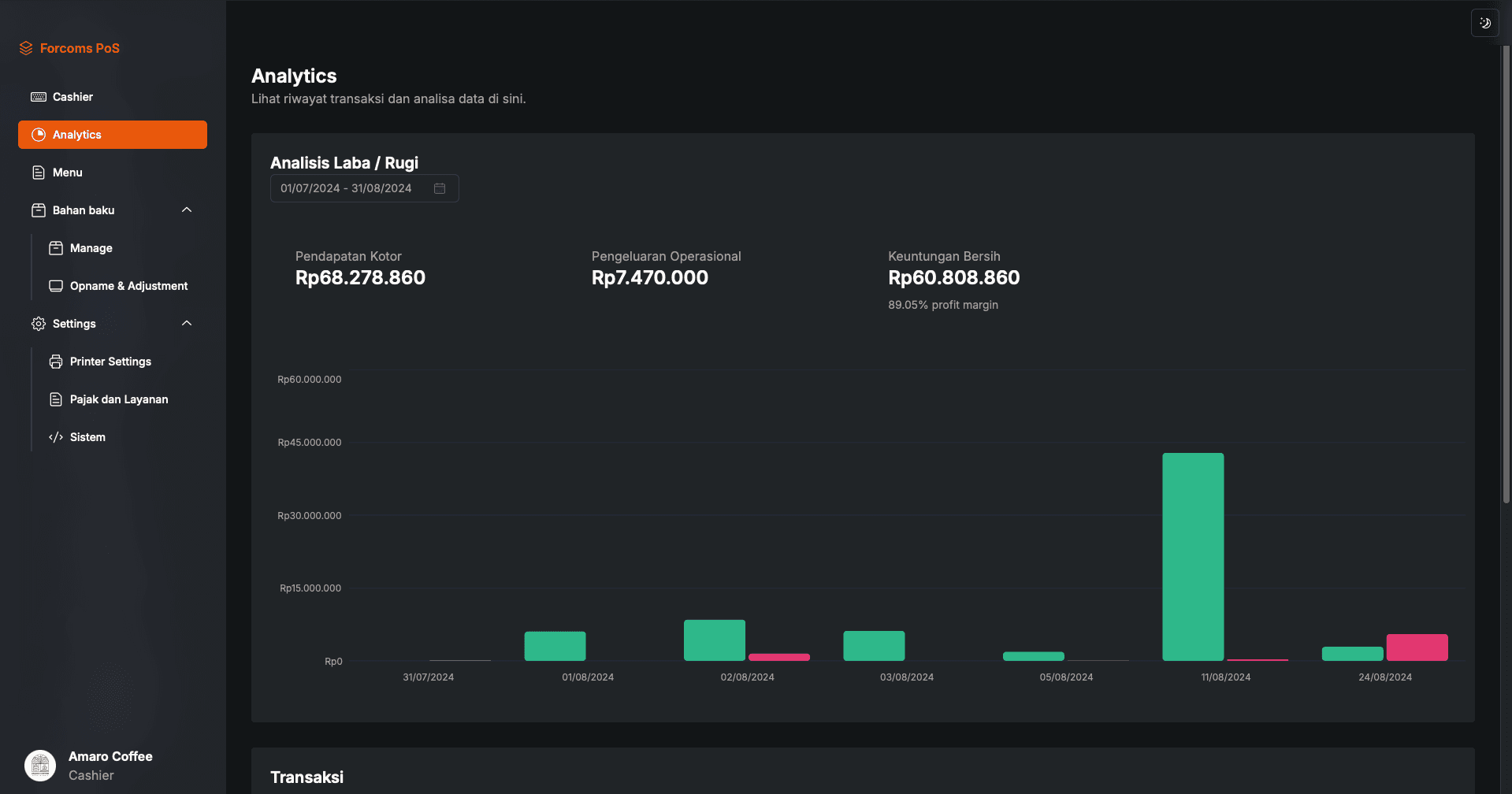The height and width of the screenshot is (794, 1512).
Task: Click the Analytics clock icon
Action: click(x=37, y=134)
